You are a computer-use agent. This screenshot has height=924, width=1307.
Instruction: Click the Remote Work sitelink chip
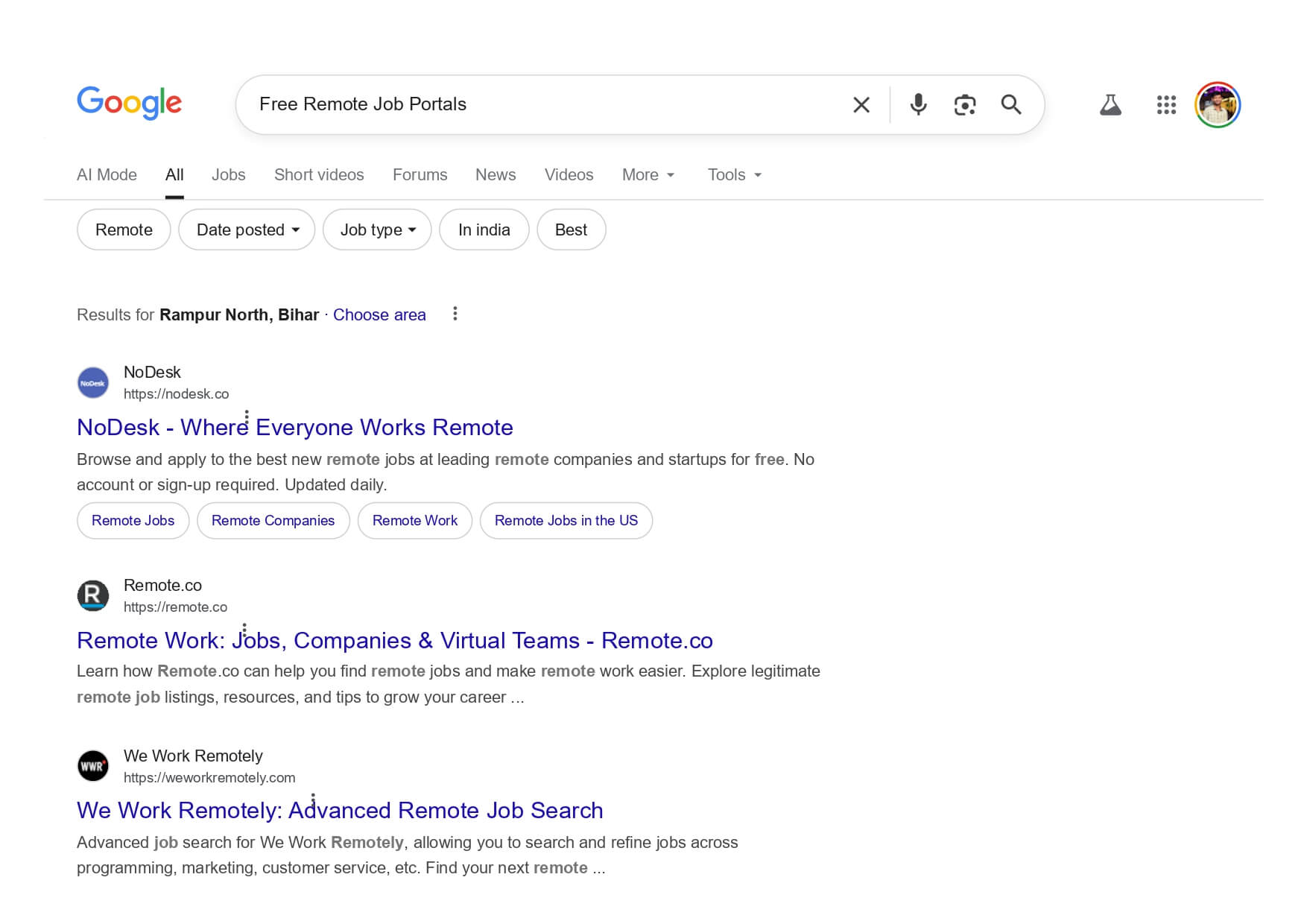coord(415,521)
